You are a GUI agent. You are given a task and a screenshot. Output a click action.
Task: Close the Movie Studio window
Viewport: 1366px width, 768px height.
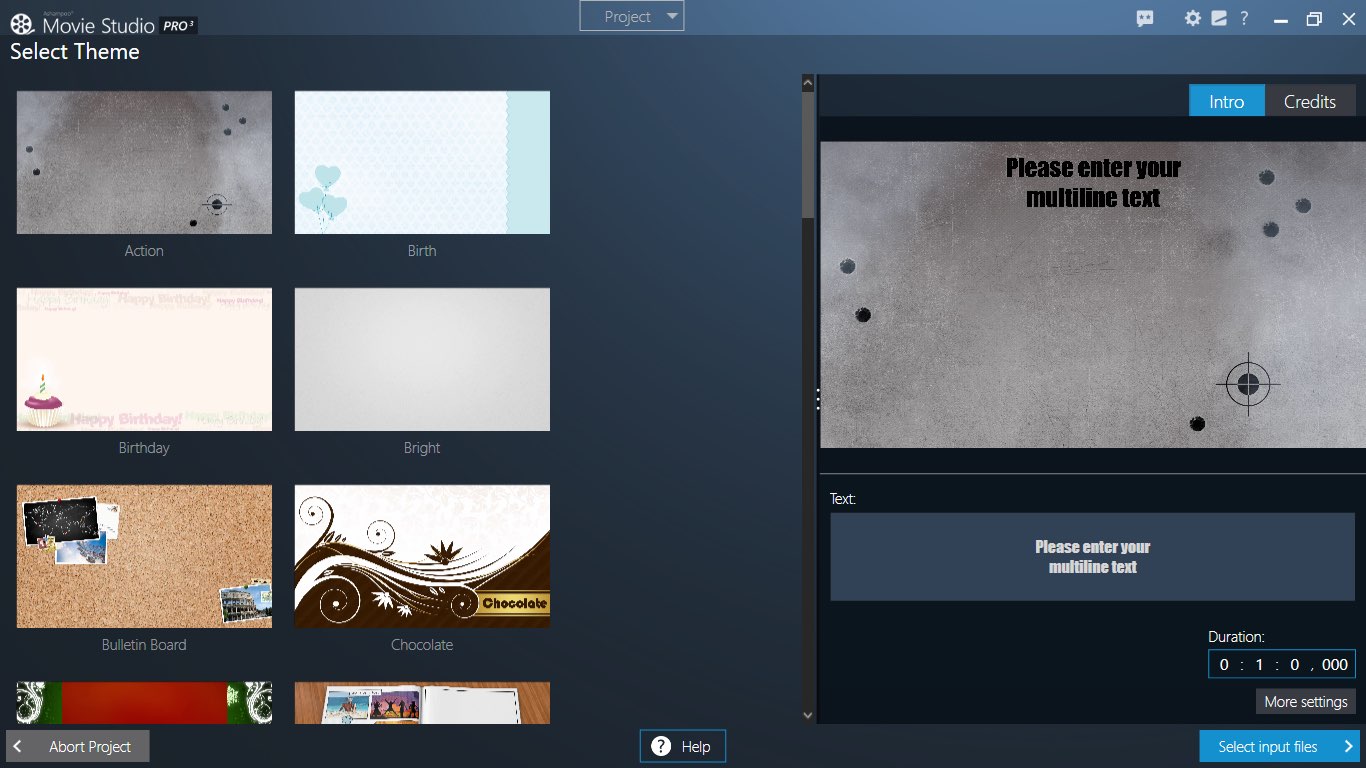[1348, 19]
